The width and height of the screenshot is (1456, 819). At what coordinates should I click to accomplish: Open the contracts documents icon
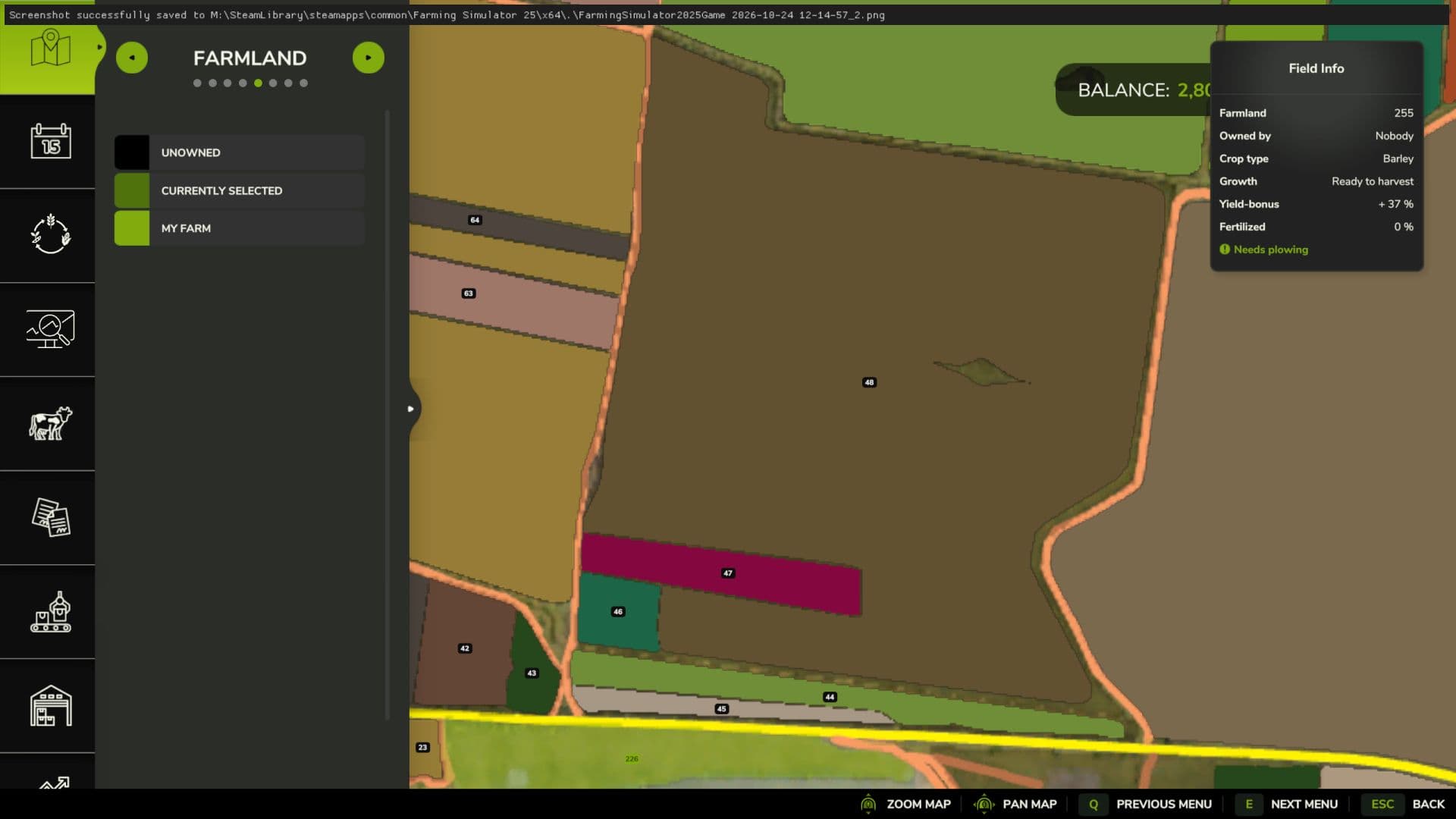[51, 517]
